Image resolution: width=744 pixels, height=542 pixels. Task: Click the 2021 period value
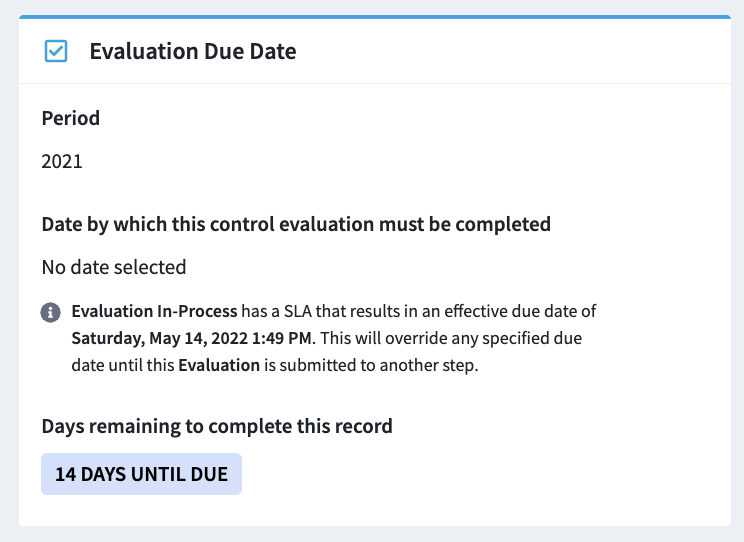62,161
